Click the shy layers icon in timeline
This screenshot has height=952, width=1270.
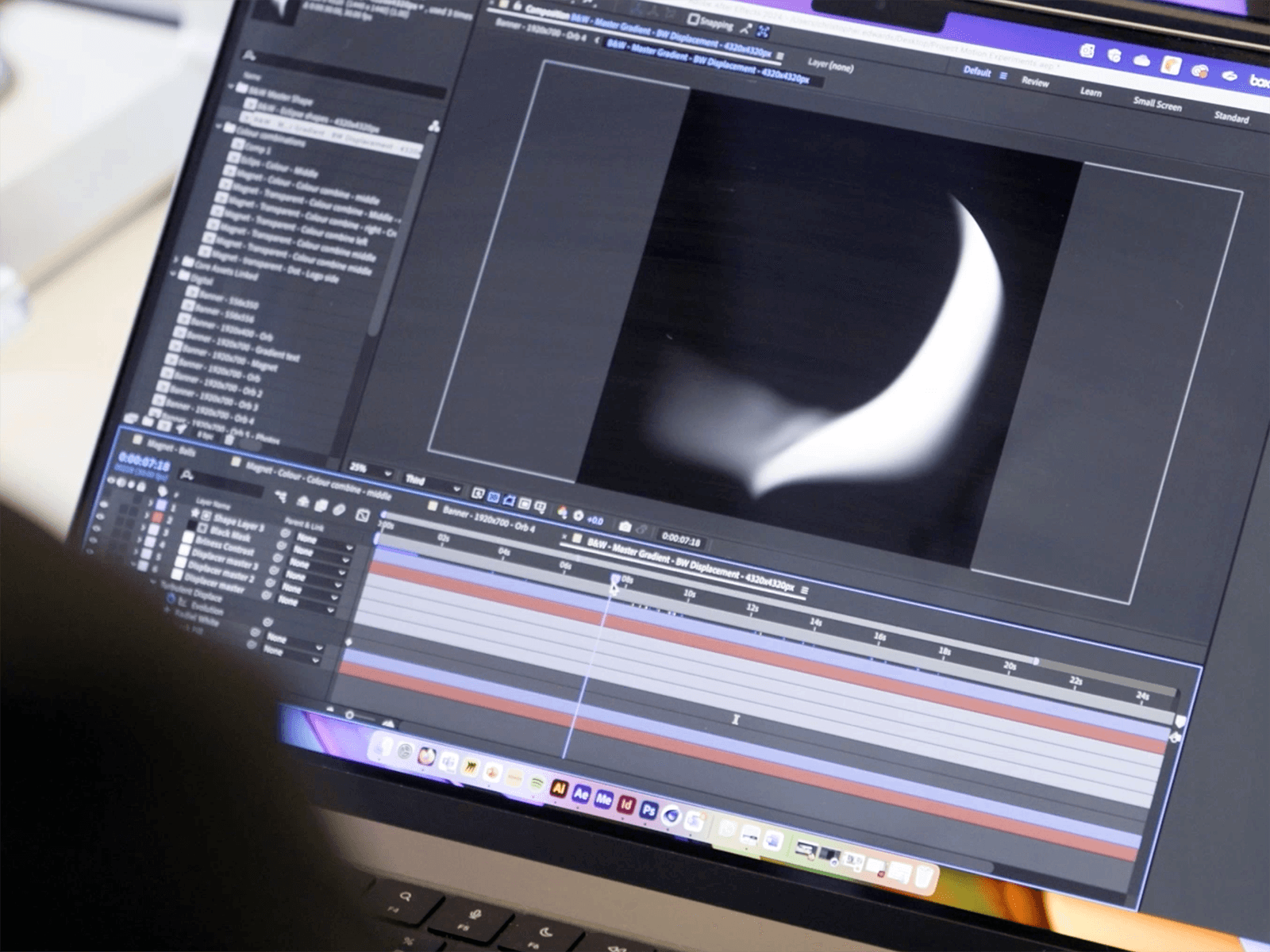[x=303, y=501]
